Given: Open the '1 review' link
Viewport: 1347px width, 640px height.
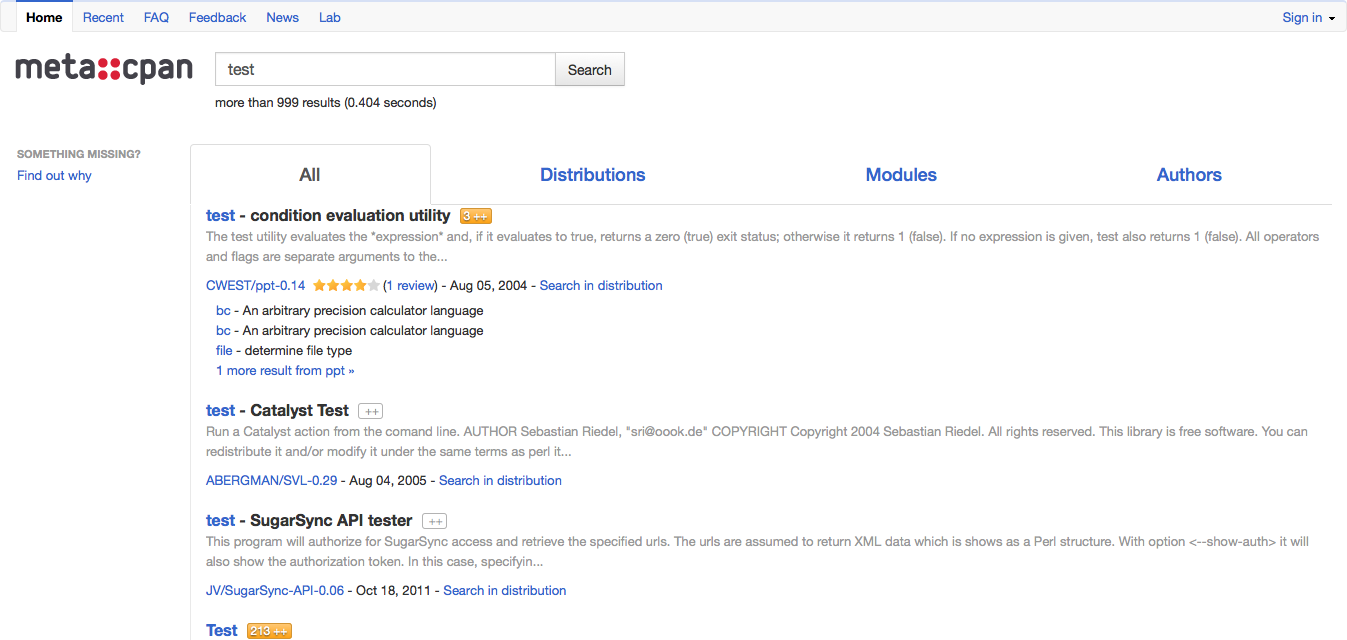Looking at the screenshot, I should tap(410, 286).
